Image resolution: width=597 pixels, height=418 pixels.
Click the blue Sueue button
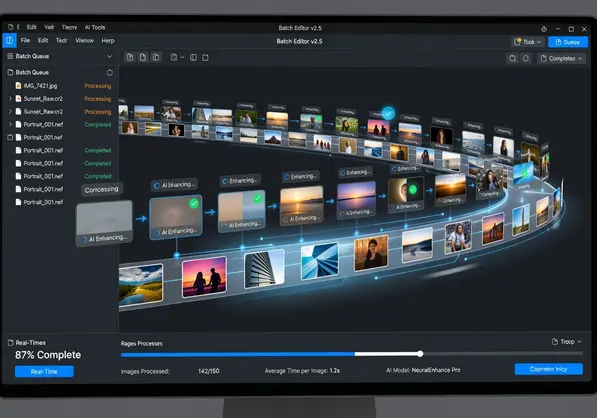568,42
